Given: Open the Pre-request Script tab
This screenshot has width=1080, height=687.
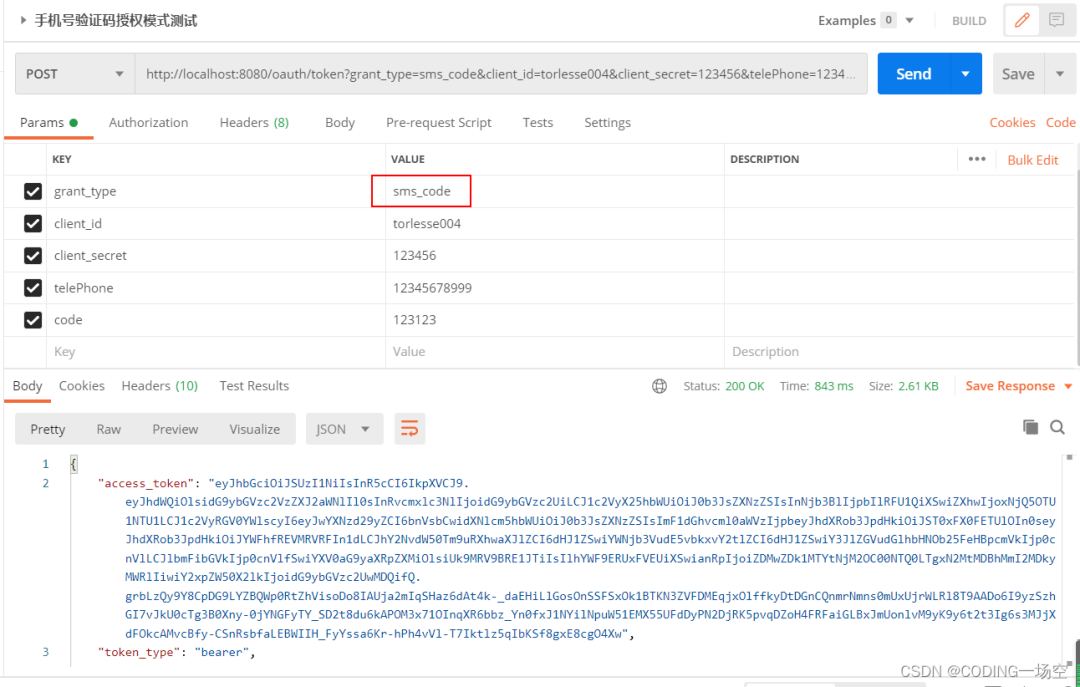Looking at the screenshot, I should [x=439, y=123].
